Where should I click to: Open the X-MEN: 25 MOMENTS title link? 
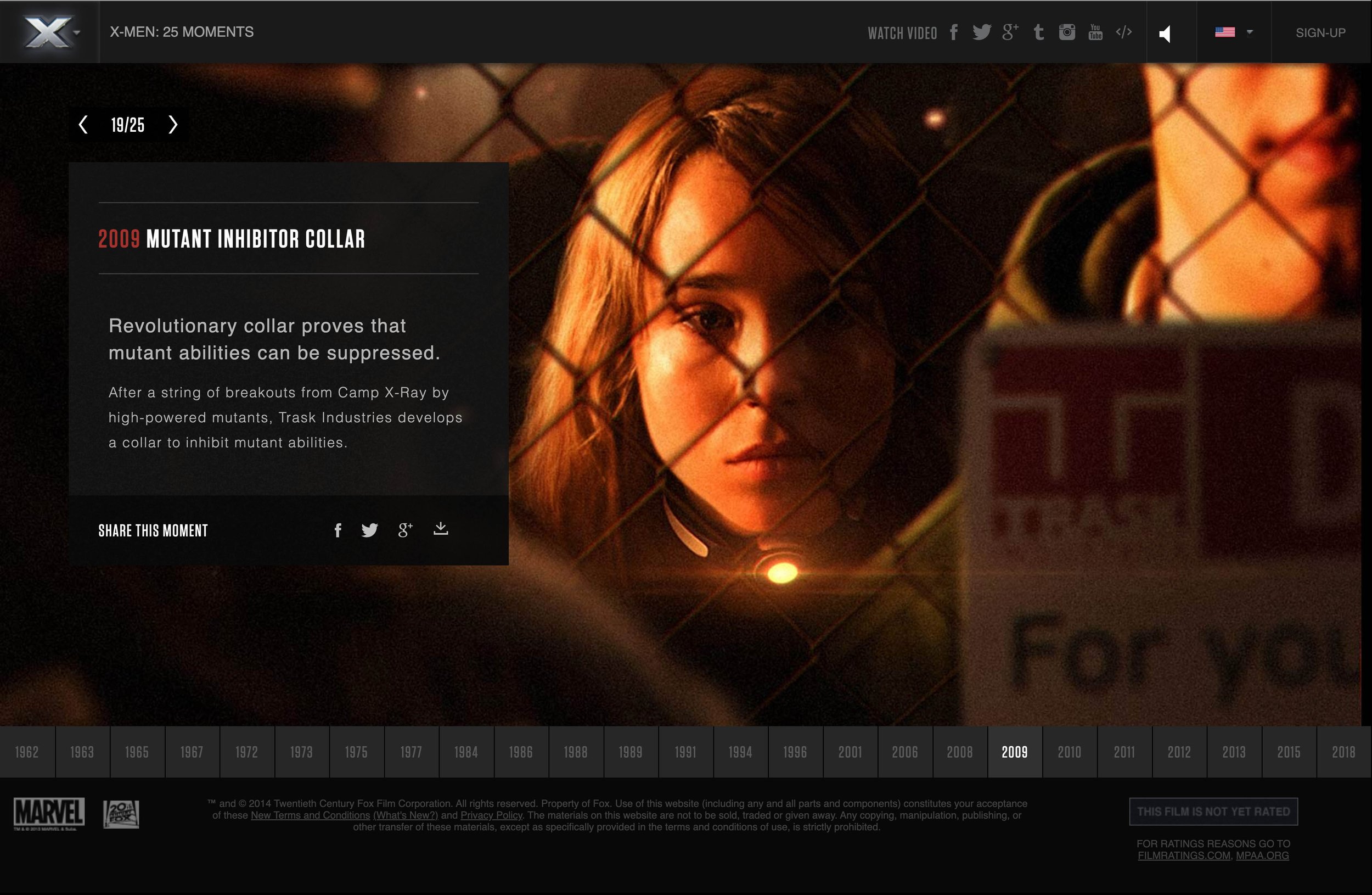click(x=182, y=32)
